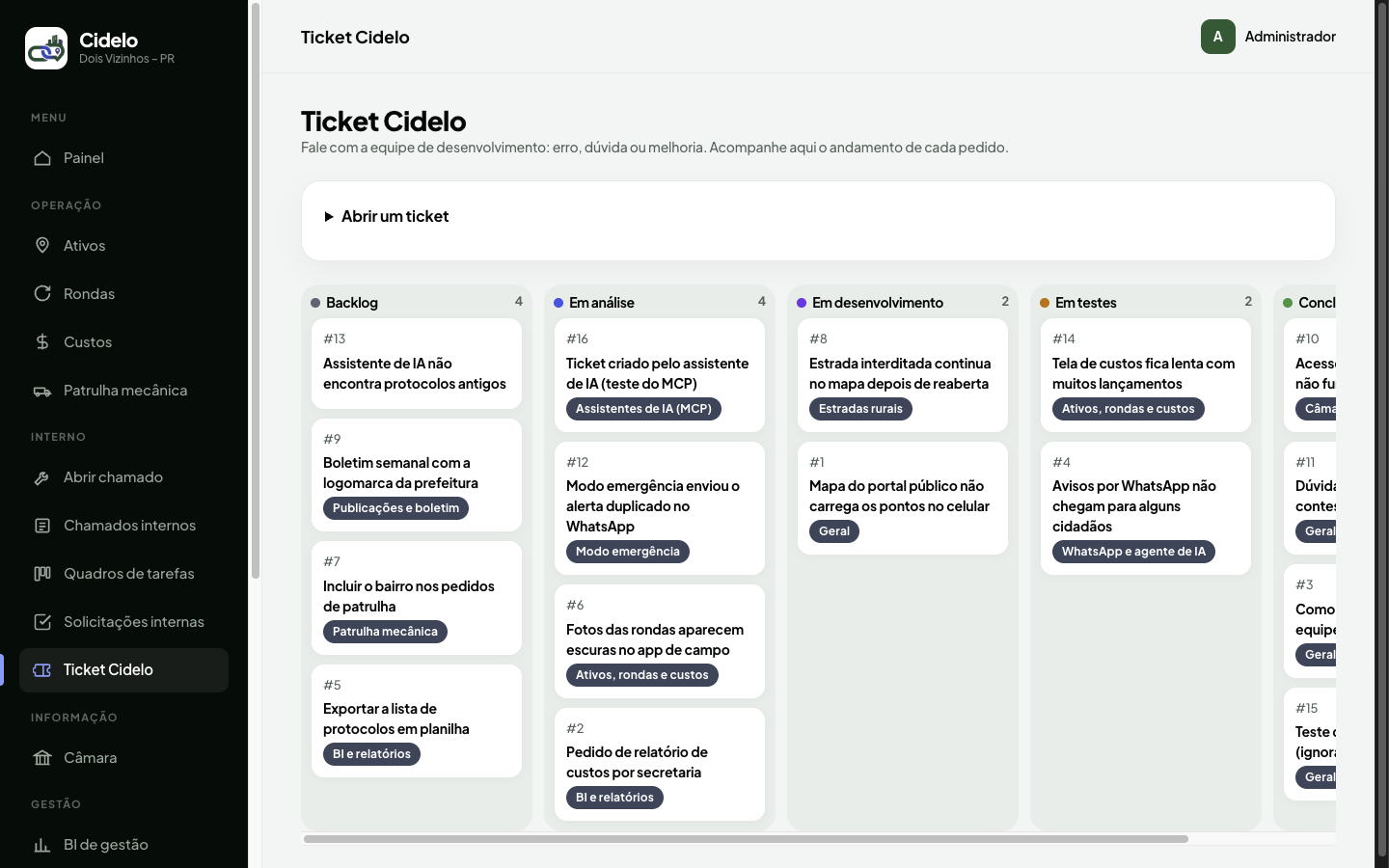Select ticket #5 Exportar a lista de protocolos
This screenshot has width=1389, height=868.
[417, 720]
